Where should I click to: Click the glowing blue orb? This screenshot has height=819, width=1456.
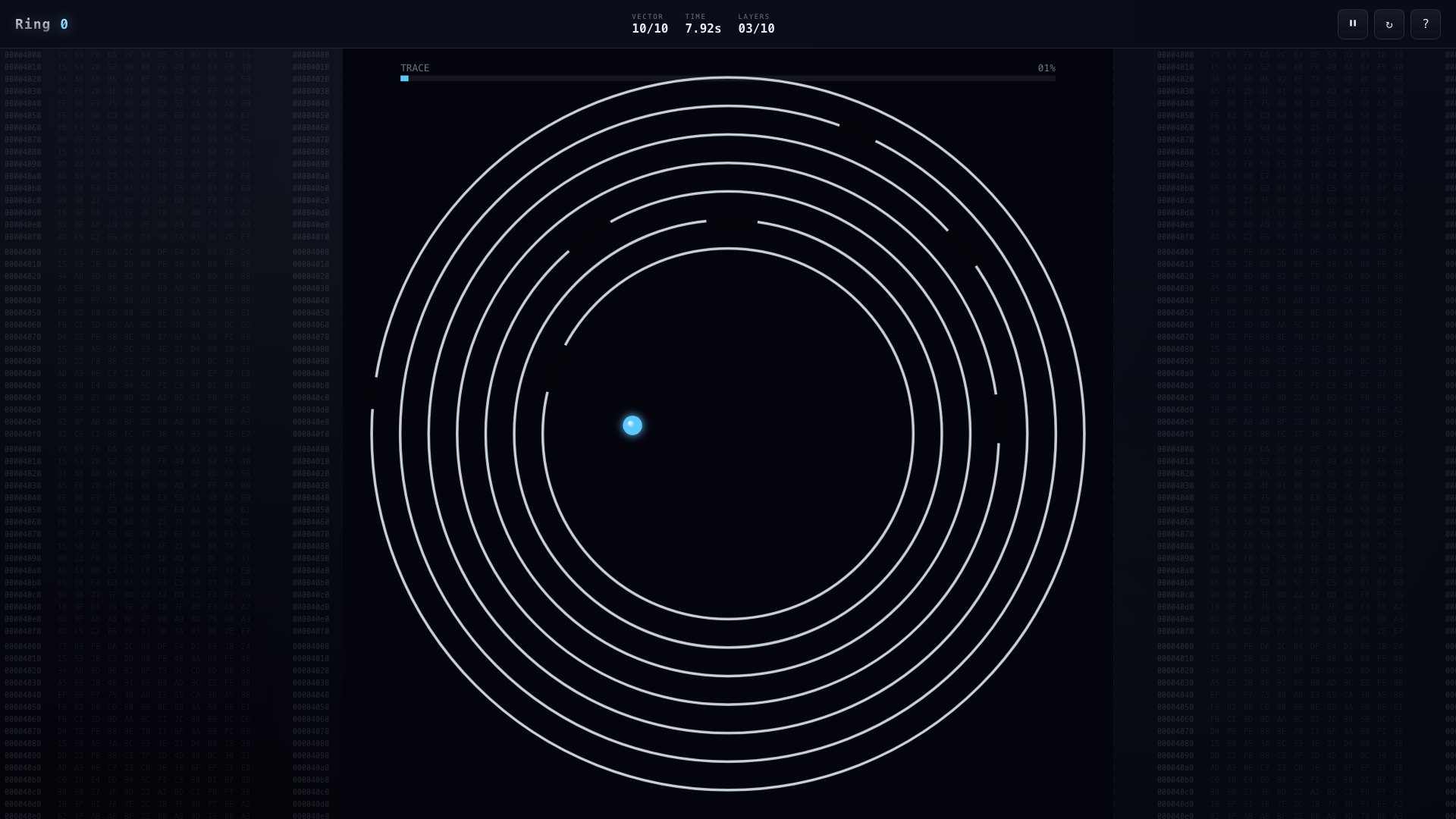(632, 425)
